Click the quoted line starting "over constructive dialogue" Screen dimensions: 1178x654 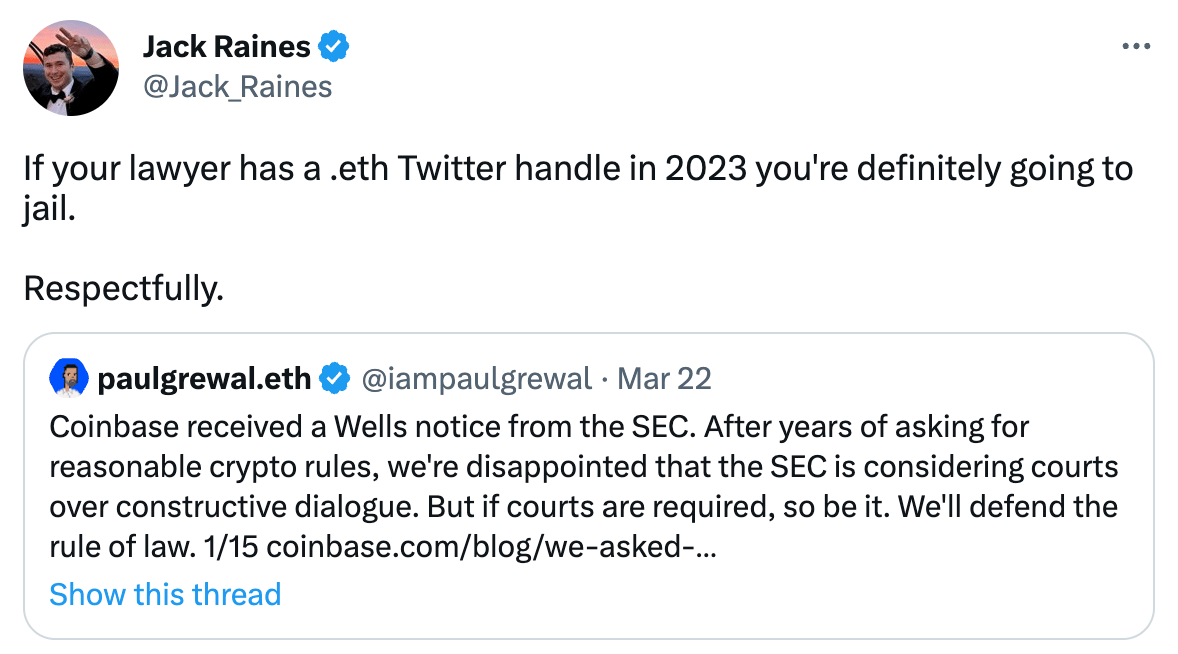(583, 508)
